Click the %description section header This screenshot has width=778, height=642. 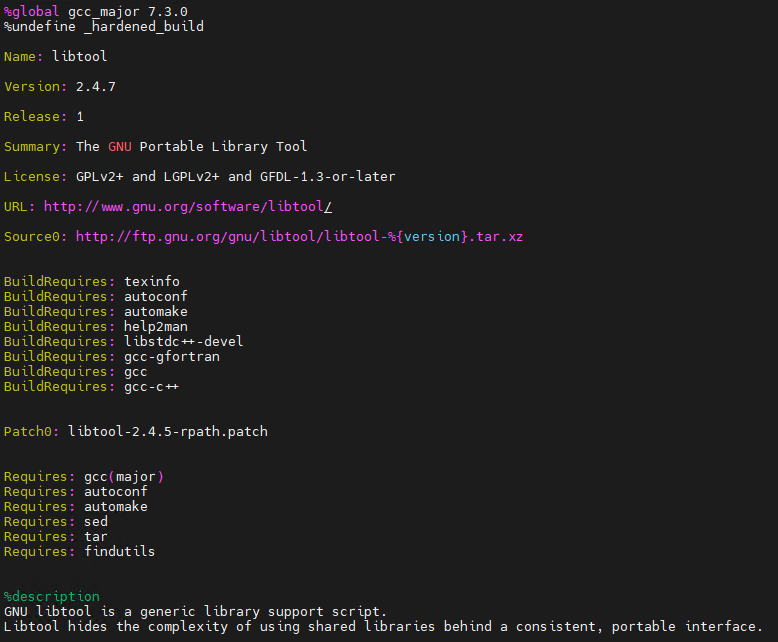point(51,596)
